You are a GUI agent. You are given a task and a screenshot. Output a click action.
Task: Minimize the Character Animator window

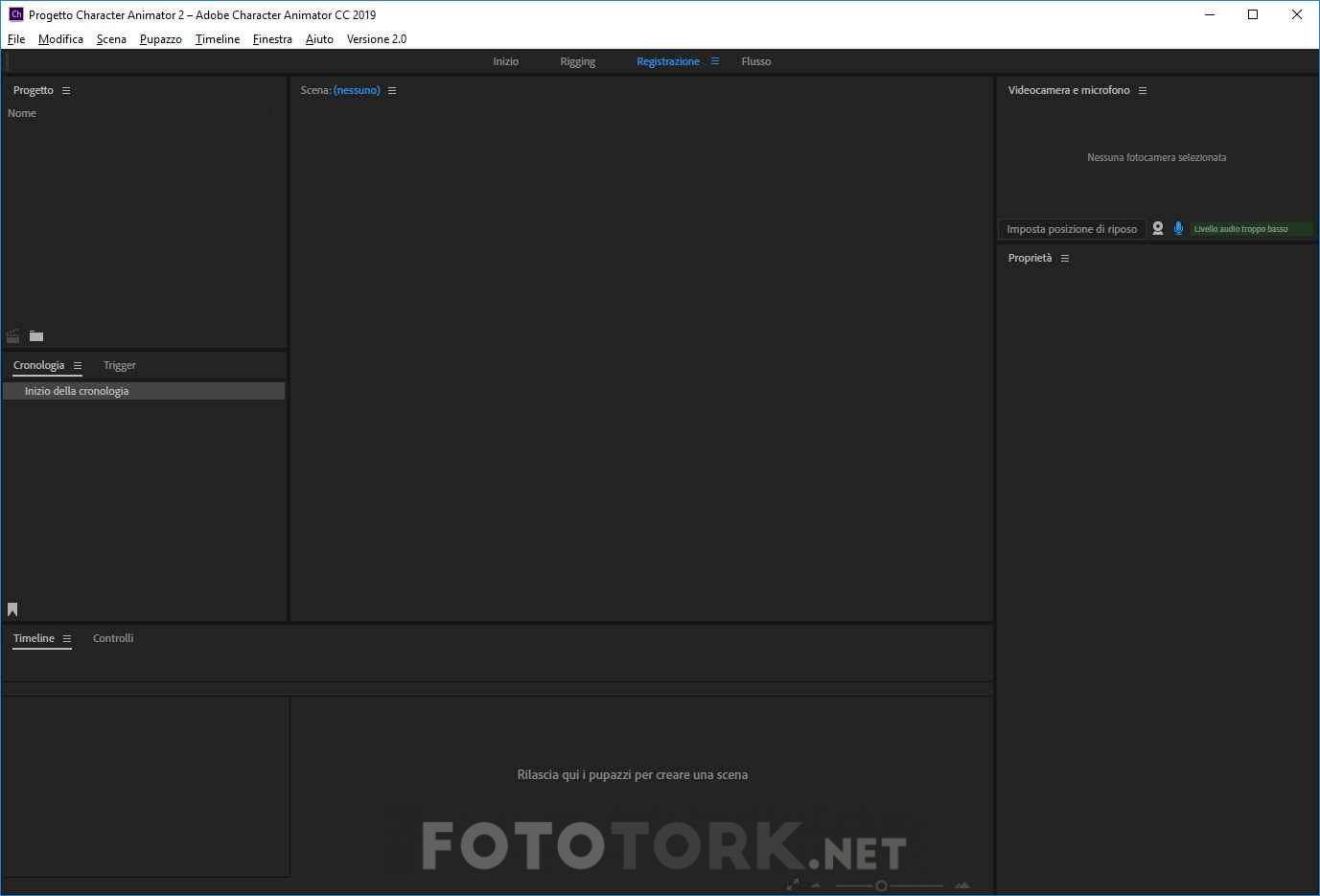point(1210,14)
